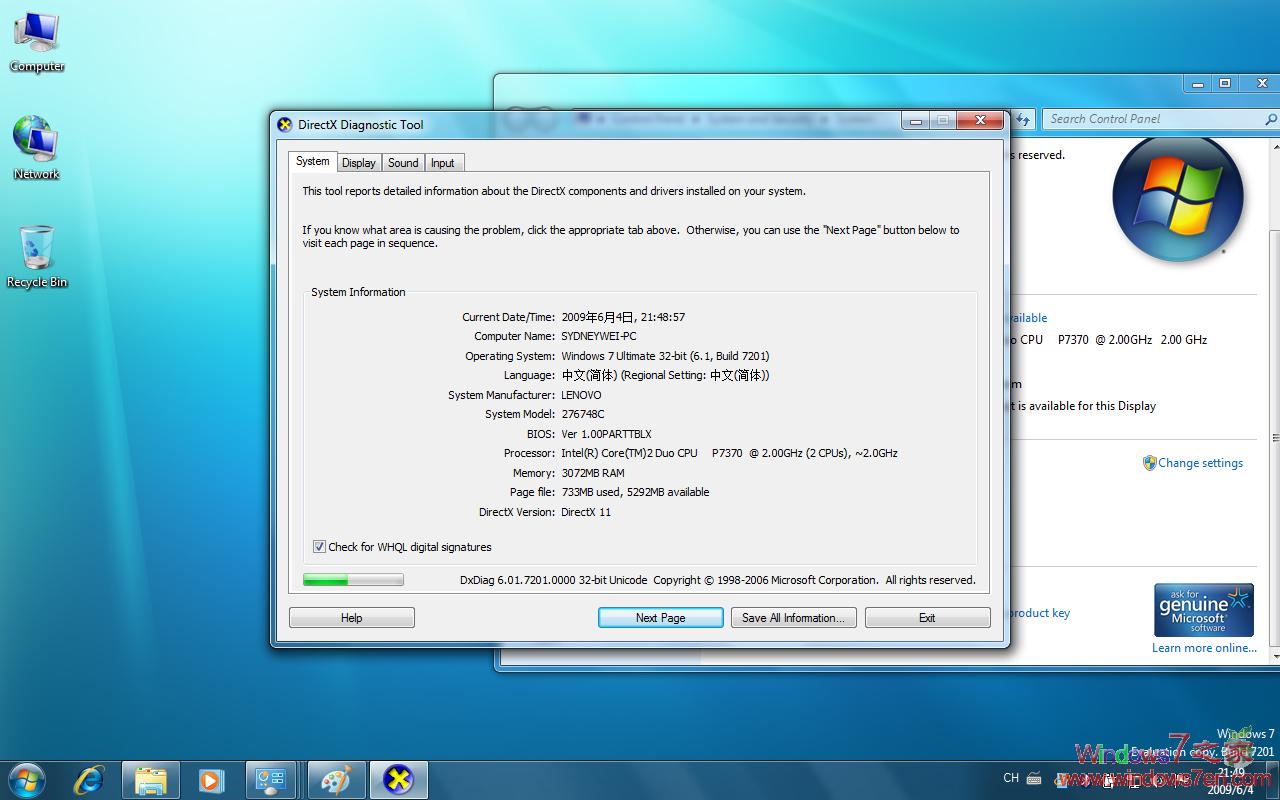The height and width of the screenshot is (800, 1280).
Task: Open Windows Explorer folder icon in taskbar
Action: pyautogui.click(x=151, y=780)
